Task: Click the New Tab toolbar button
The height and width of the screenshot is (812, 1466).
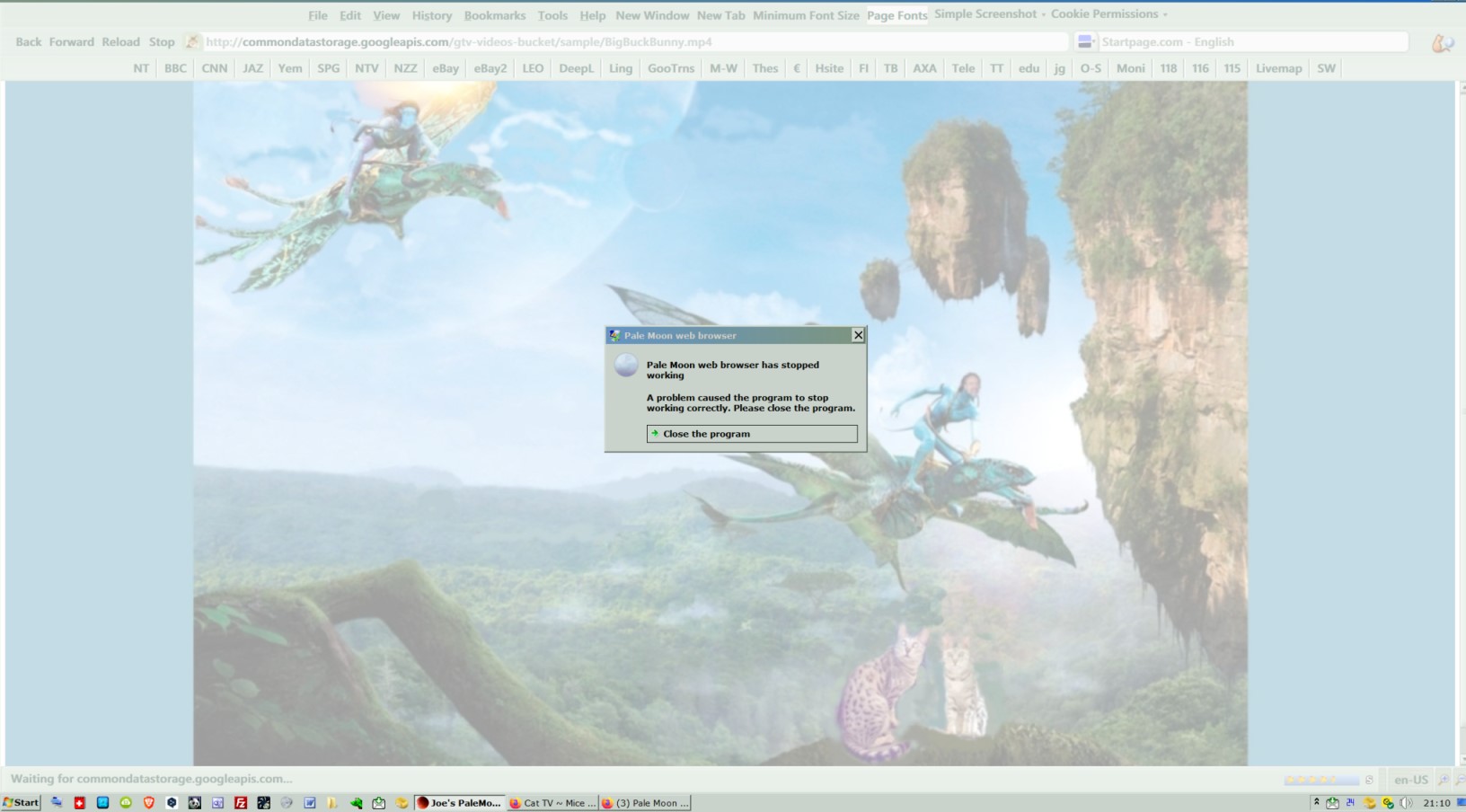Action: click(x=720, y=15)
